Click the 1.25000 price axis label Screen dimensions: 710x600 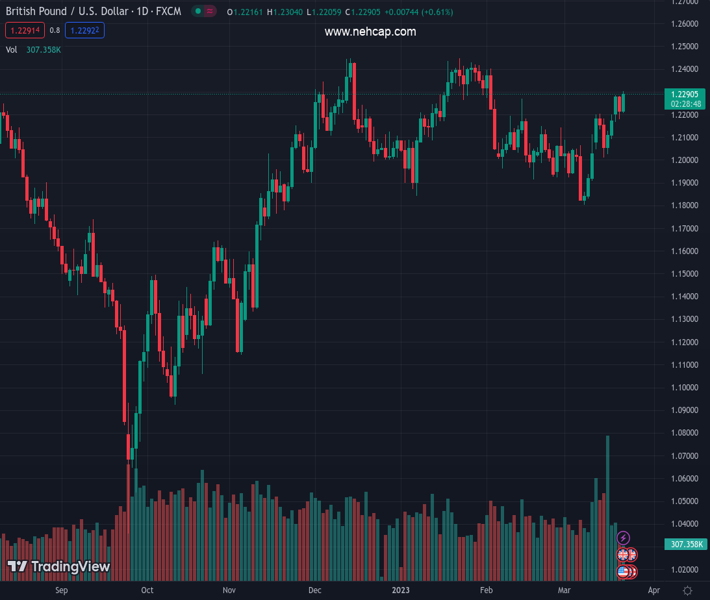click(685, 46)
